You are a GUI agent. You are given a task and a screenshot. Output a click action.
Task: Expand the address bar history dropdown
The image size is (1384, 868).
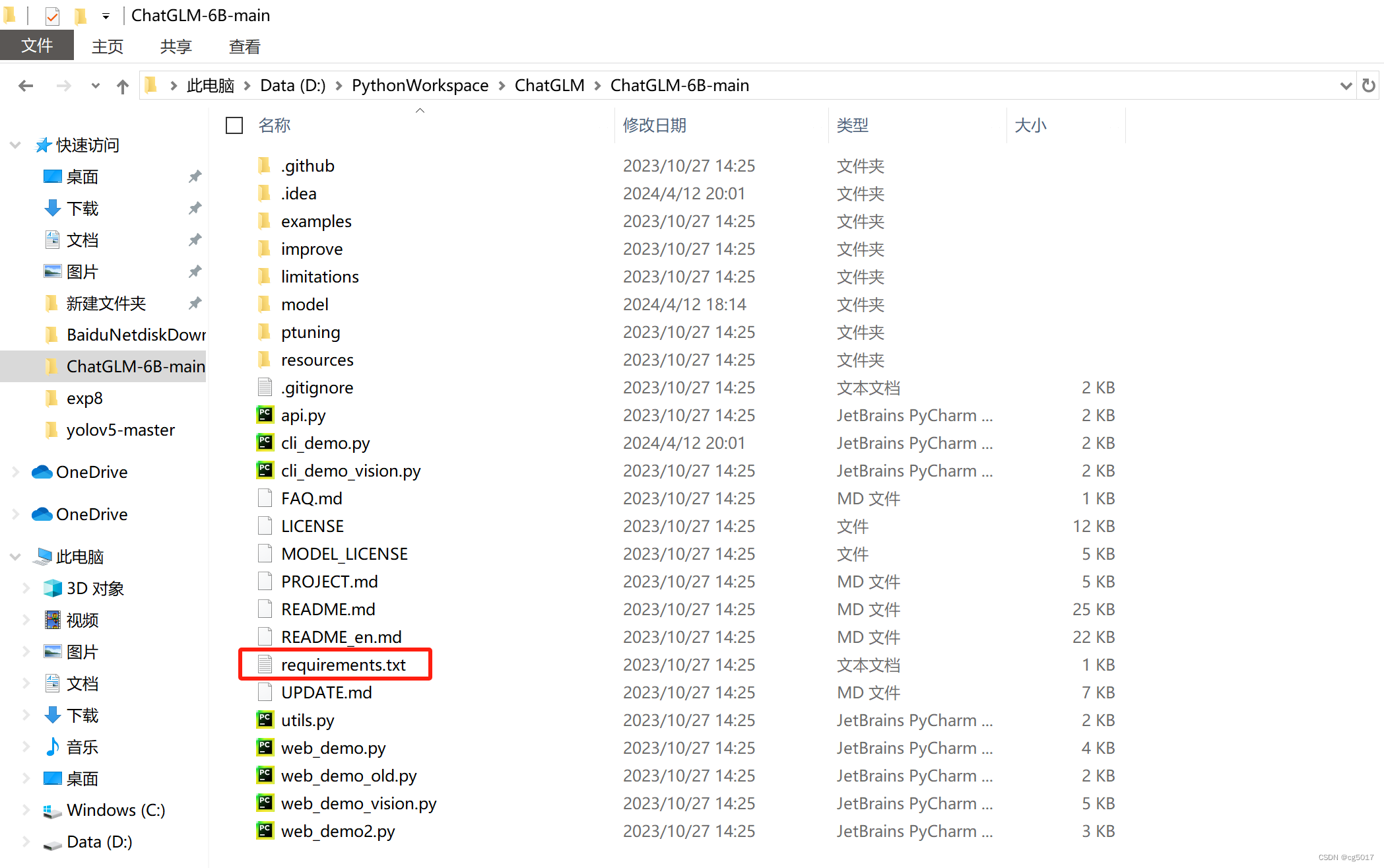pyautogui.click(x=1346, y=86)
